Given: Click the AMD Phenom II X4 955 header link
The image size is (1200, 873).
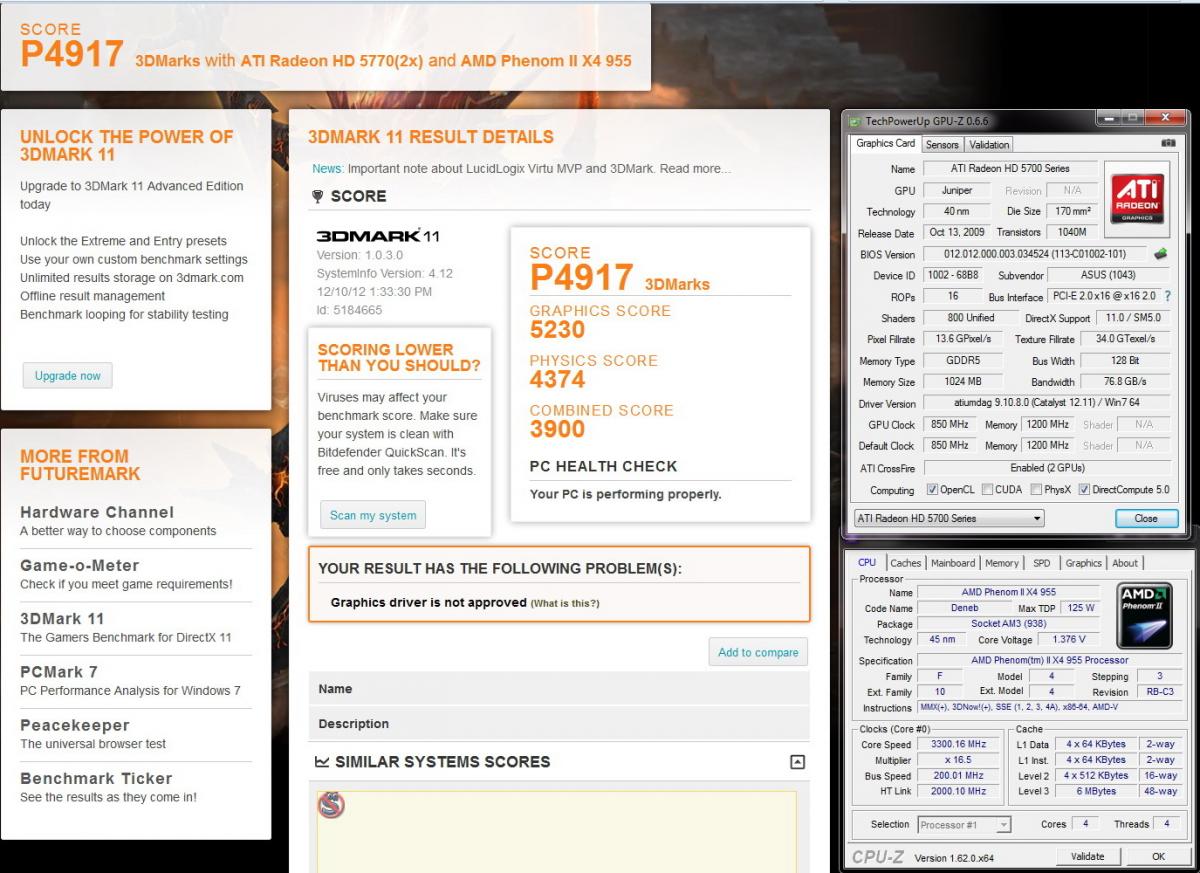Looking at the screenshot, I should pyautogui.click(x=546, y=61).
